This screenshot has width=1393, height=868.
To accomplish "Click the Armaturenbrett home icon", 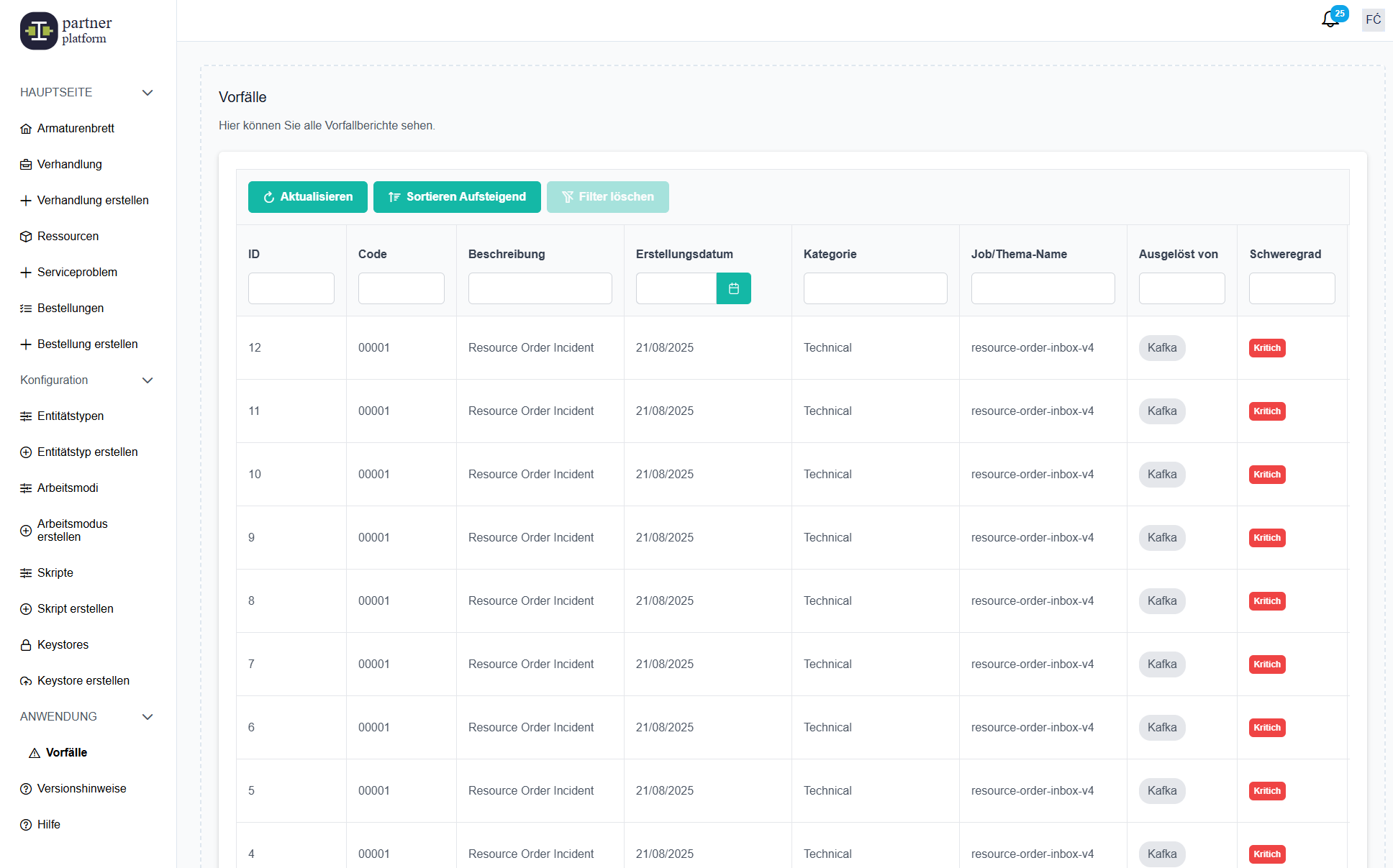I will 26,129.
